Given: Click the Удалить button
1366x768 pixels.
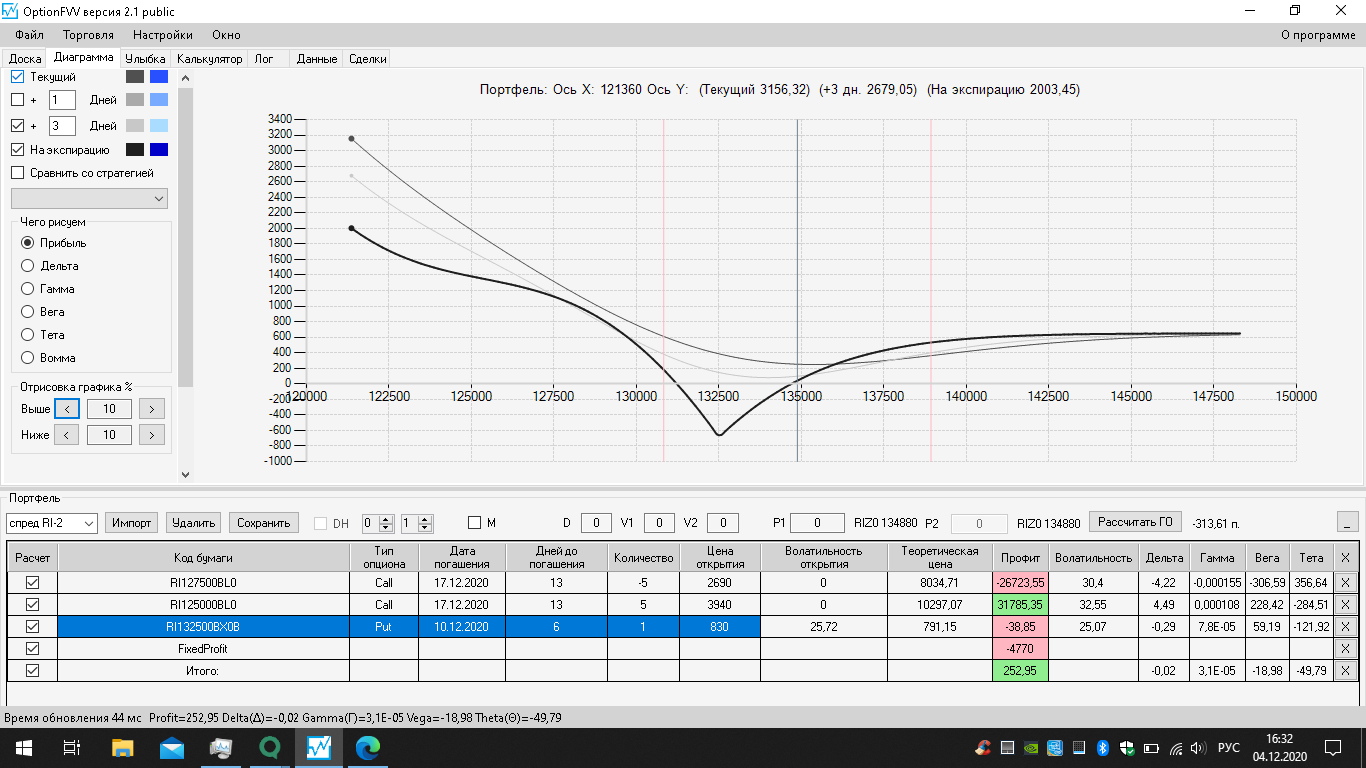Looking at the screenshot, I should 194,522.
